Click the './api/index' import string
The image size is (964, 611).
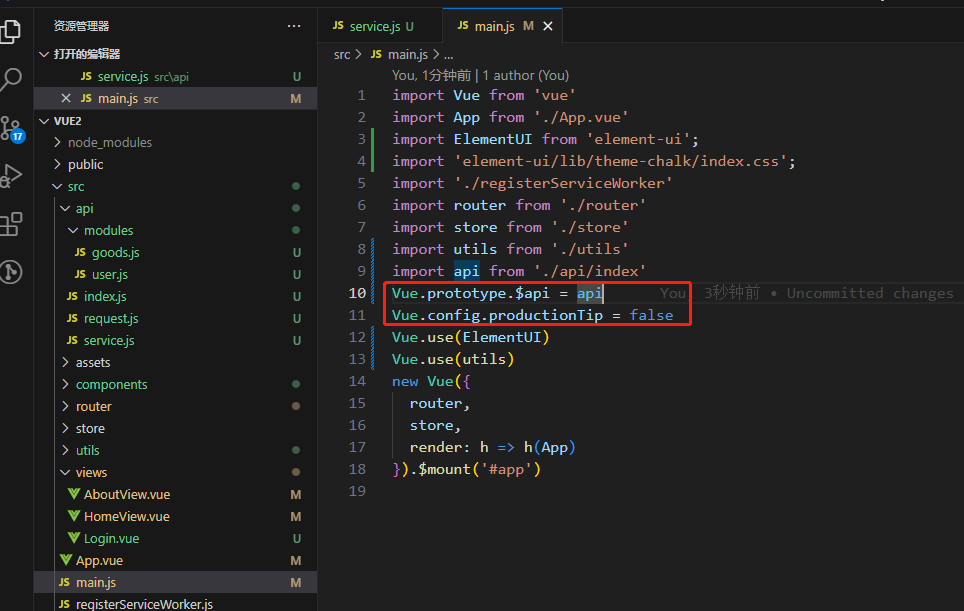(x=590, y=271)
